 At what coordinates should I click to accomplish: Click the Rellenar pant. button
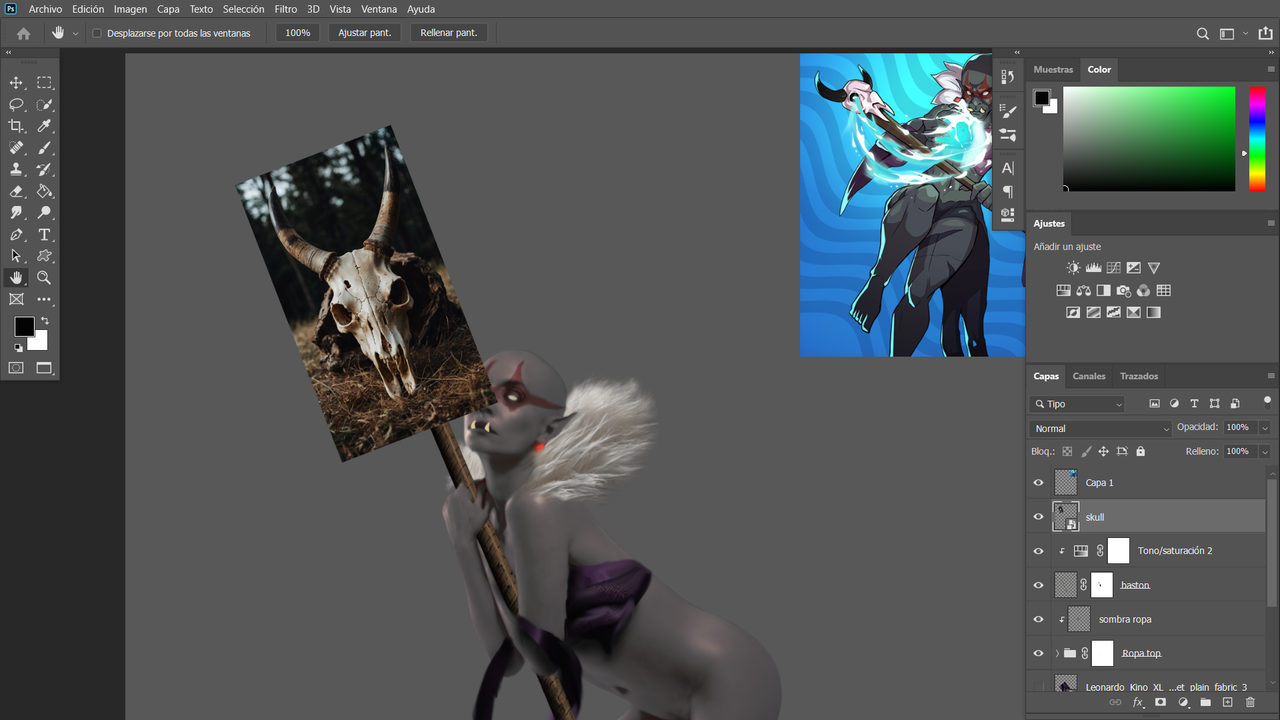point(449,33)
